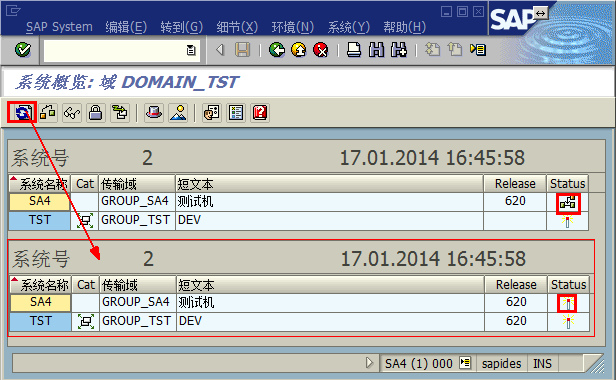Select SA4 system name in upper table
Image resolution: width=616 pixels, height=380 pixels.
40,201
